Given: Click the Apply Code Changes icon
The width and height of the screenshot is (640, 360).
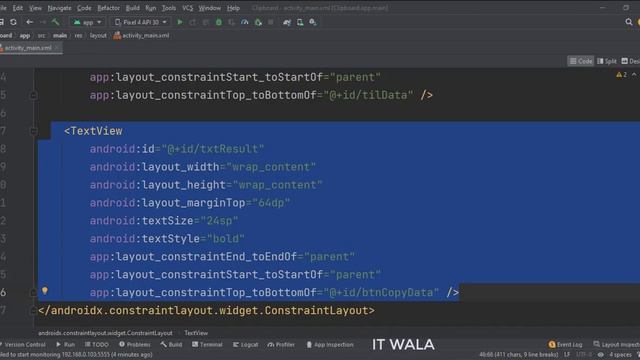Looking at the screenshot, I should click(x=205, y=22).
